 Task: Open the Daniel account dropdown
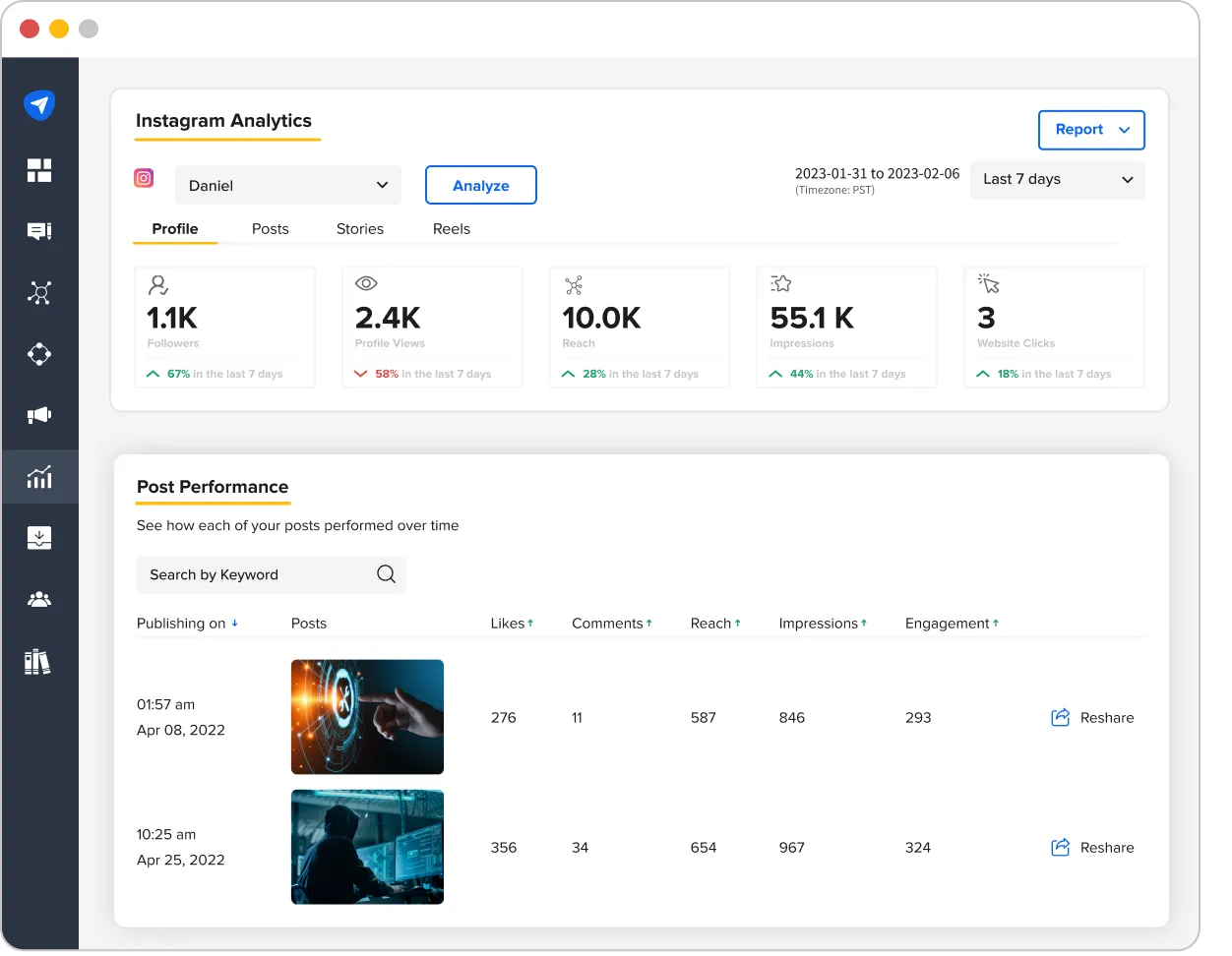(x=287, y=184)
